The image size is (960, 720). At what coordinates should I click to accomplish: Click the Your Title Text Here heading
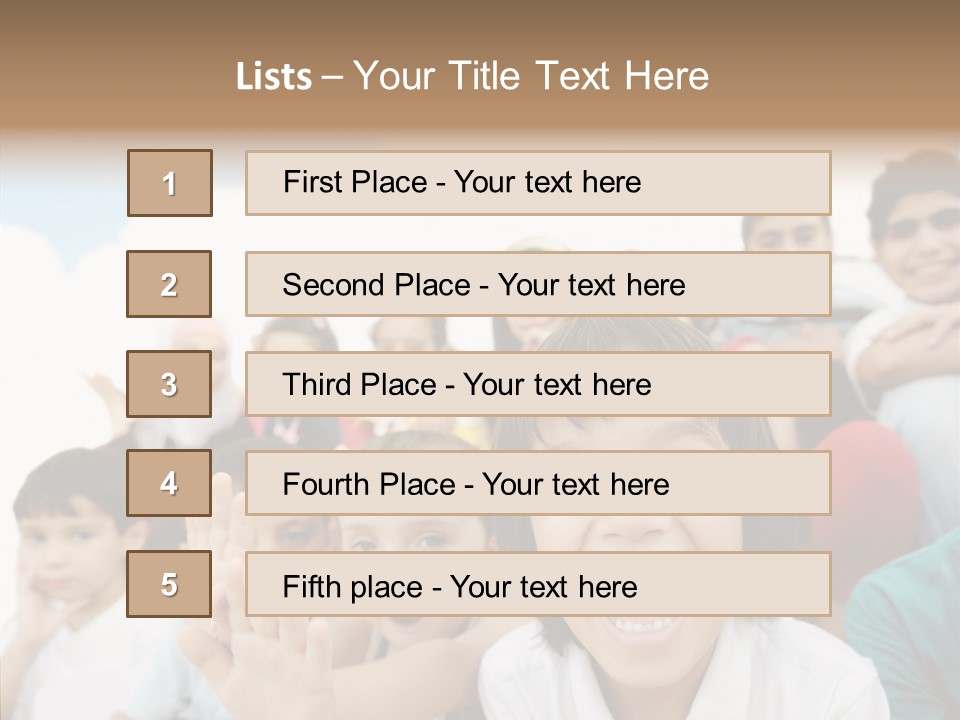pos(531,76)
